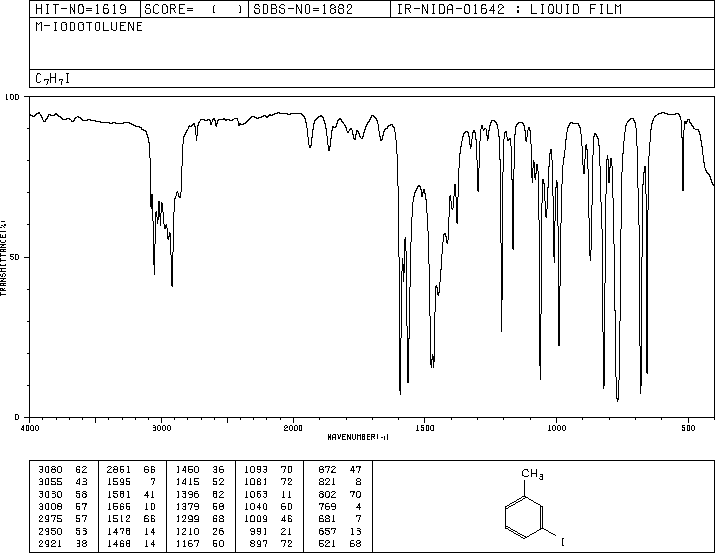Select peak table entry 2921
This screenshot has width=715, height=553.
[x=51, y=543]
